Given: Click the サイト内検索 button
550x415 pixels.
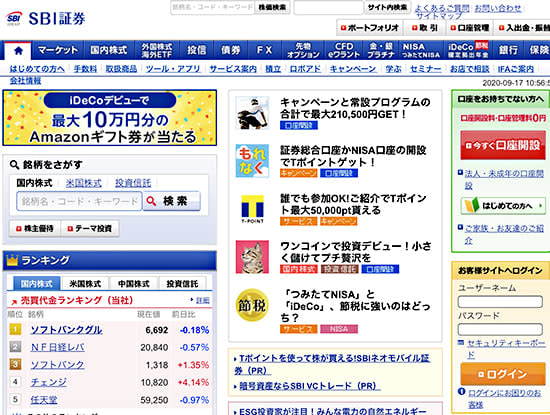Looking at the screenshot, I should (x=388, y=7).
